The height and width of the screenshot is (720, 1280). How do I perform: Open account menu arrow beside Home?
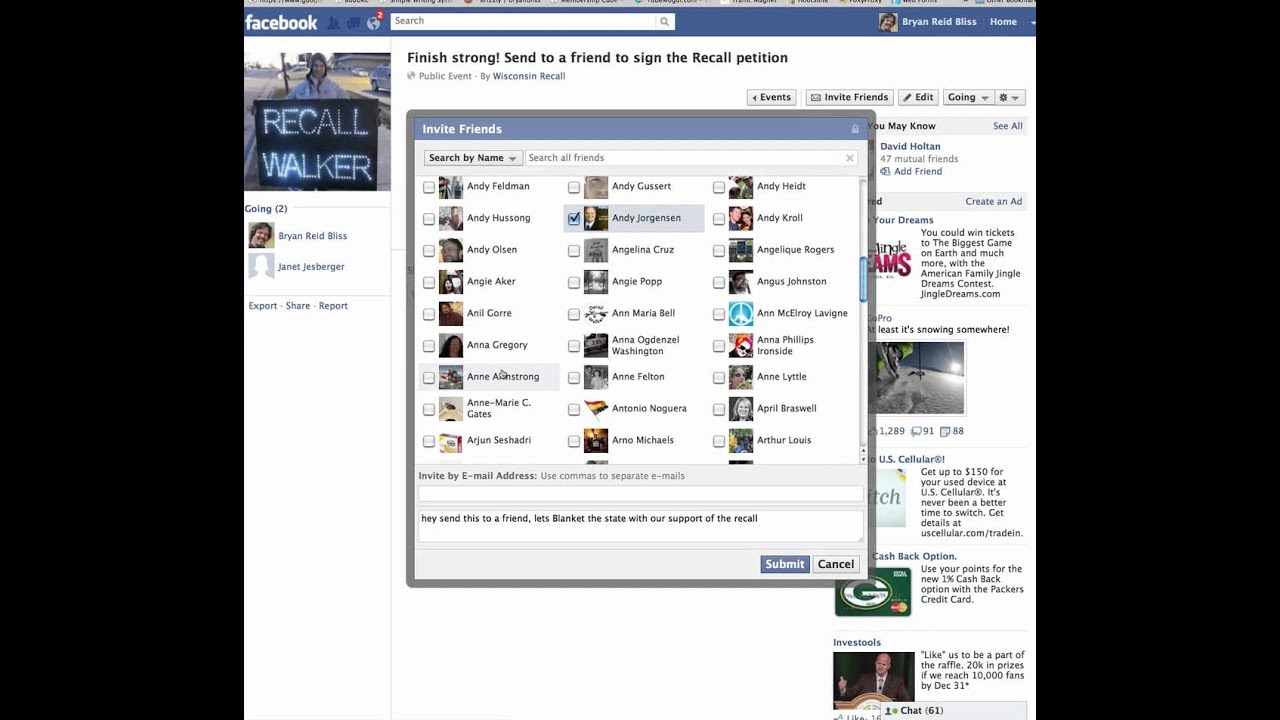pos(1032,22)
